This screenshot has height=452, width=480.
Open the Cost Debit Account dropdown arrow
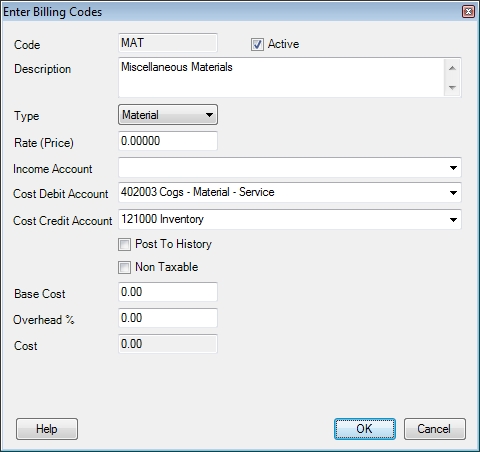coord(453,193)
